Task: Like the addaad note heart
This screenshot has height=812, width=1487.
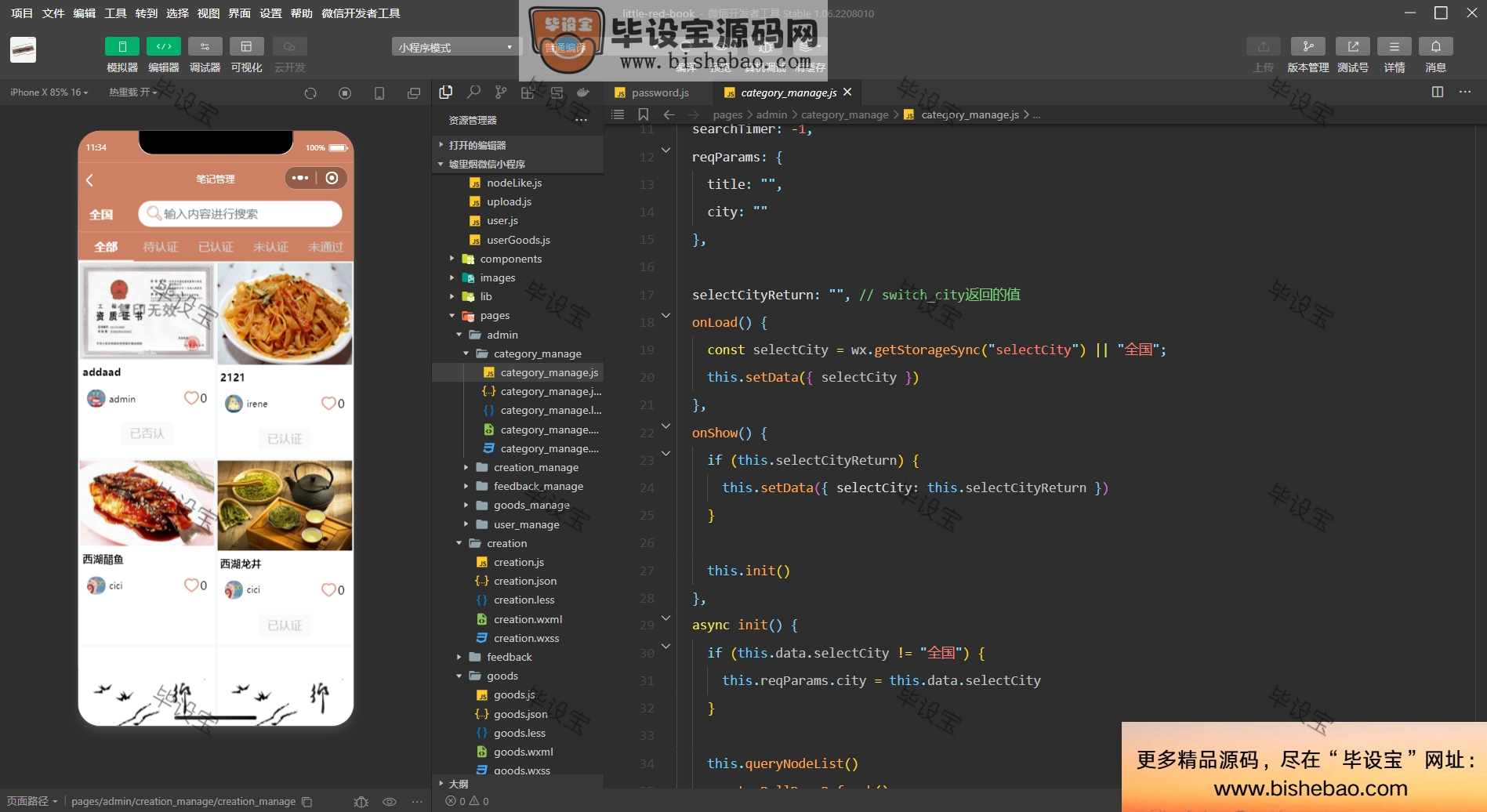Action: coord(191,398)
